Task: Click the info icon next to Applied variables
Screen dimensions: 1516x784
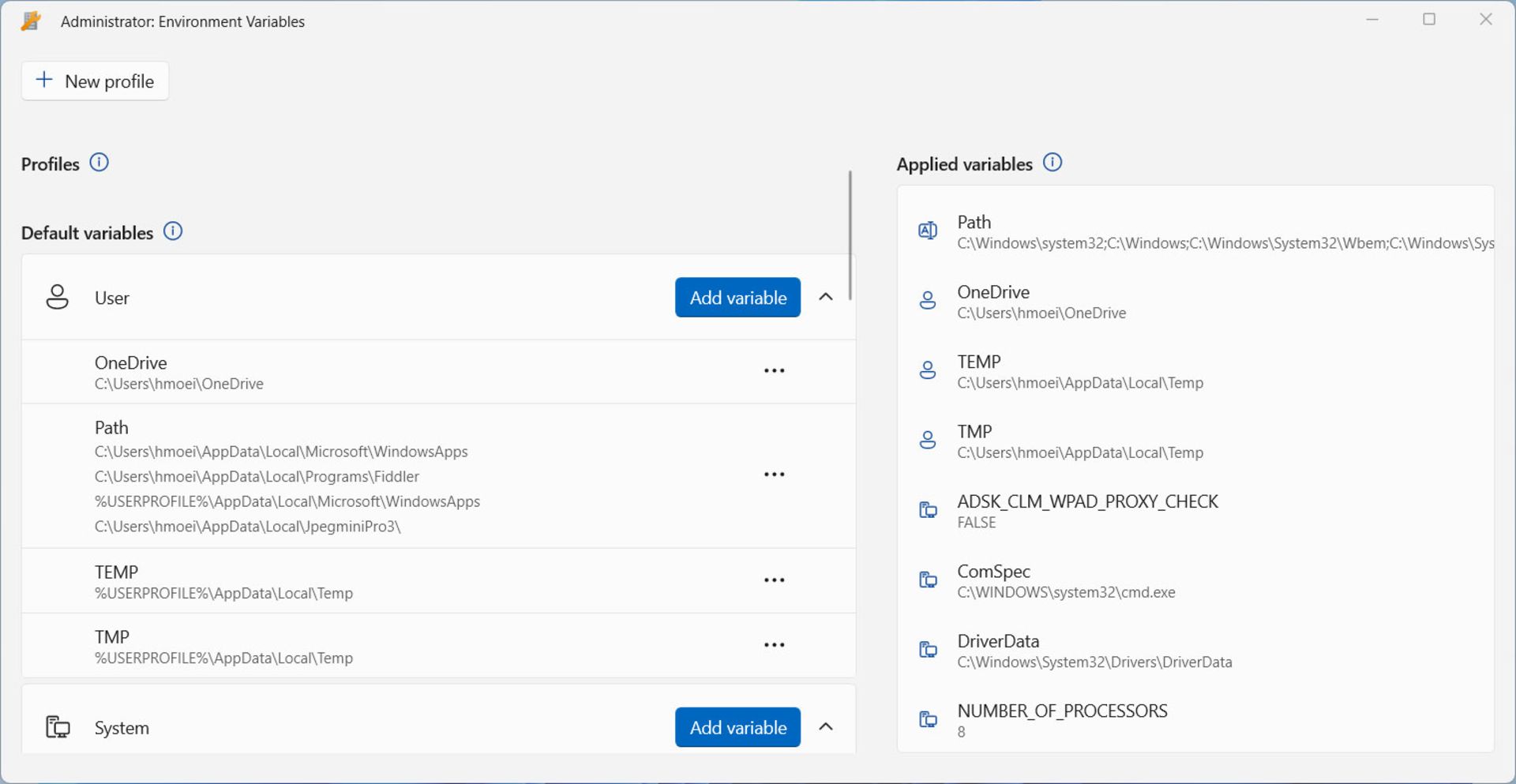Action: [1052, 163]
